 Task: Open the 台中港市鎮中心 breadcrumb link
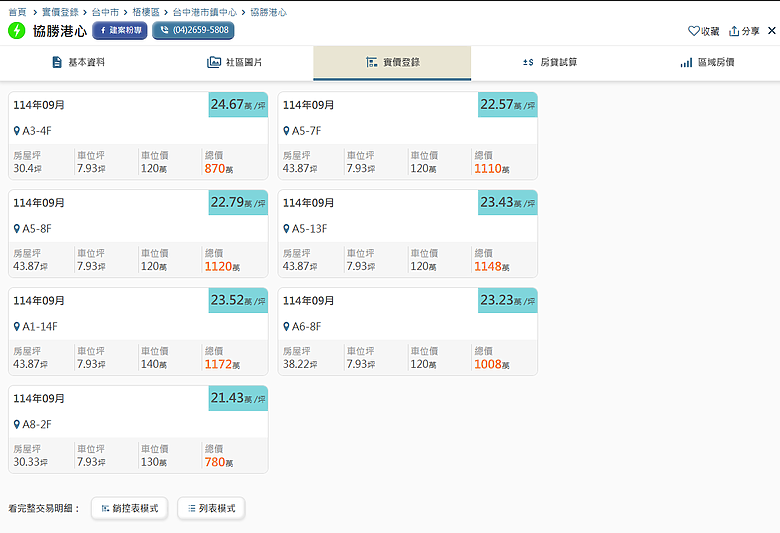pos(204,12)
